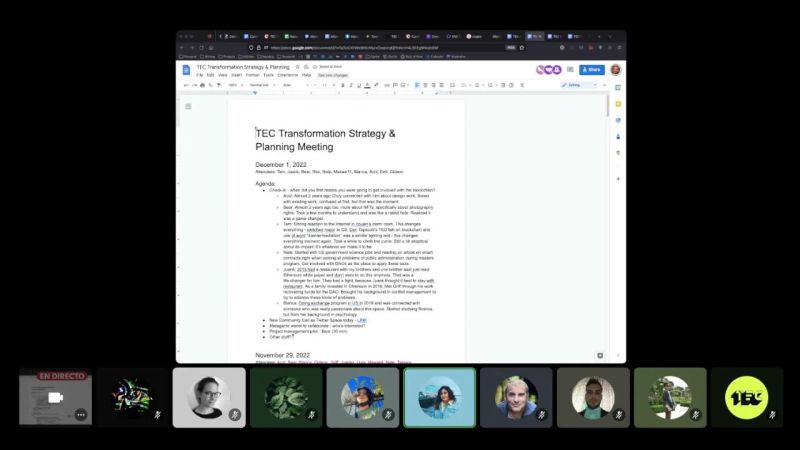Open Google Keep side panel

[x=618, y=104]
